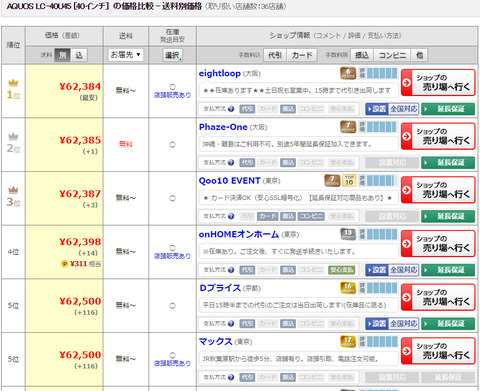Go to onHOME's sales page button

click(438, 244)
